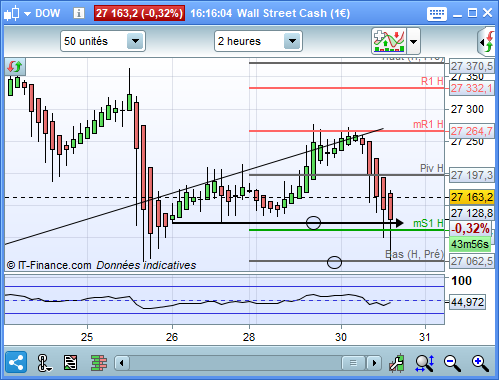The width and height of the screenshot is (499, 380).
Task: Maximize the DOW chart window
Action: (472, 13)
